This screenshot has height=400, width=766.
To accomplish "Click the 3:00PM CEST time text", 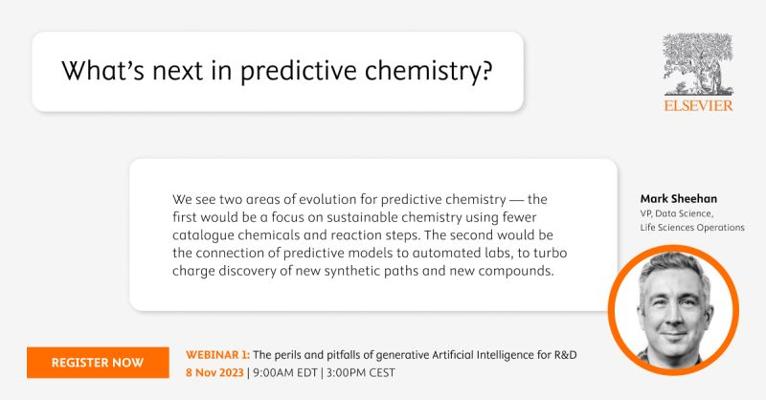I will (361, 373).
